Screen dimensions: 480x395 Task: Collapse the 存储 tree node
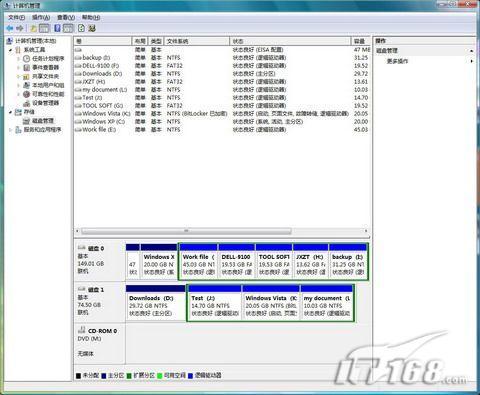(10, 112)
